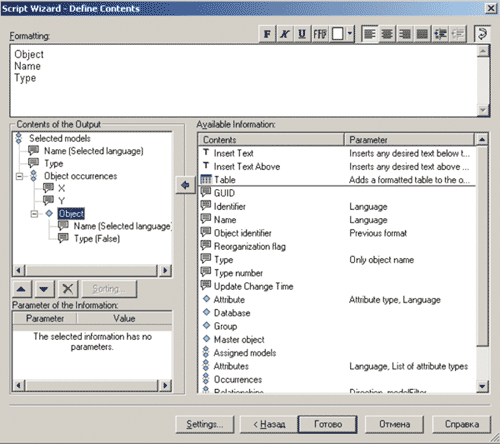
Task: Toggle italic formatting button
Action: (x=285, y=34)
